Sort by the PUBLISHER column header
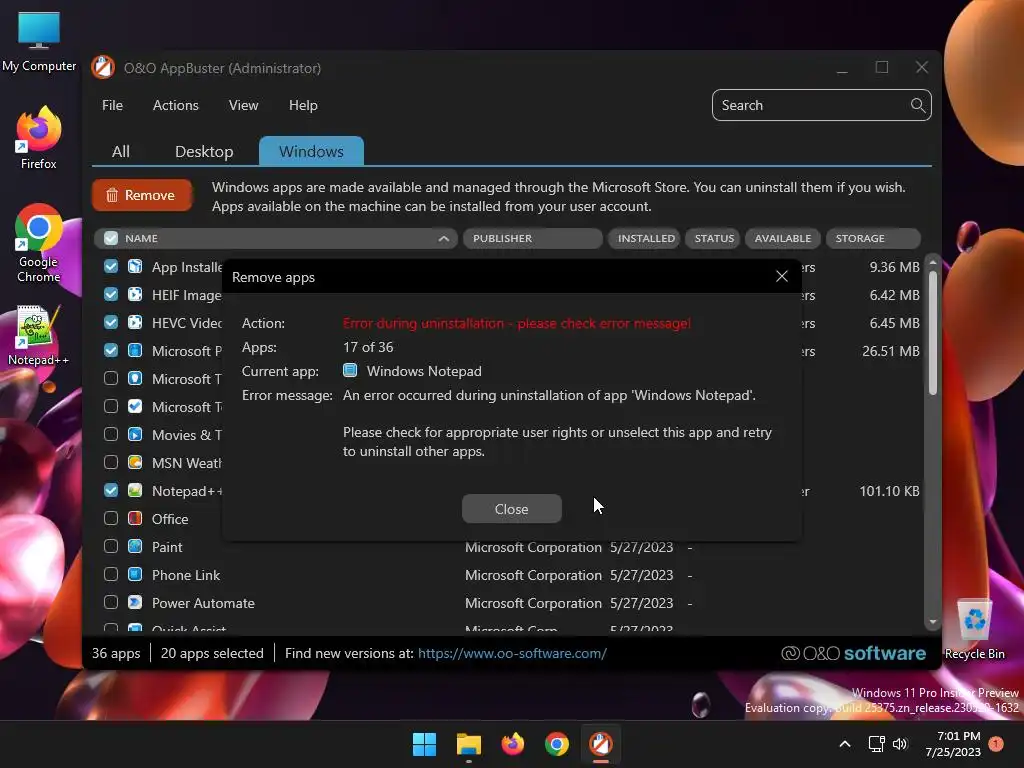 [x=532, y=238]
